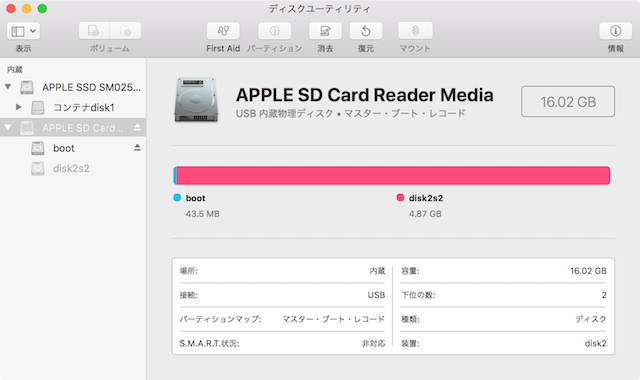Expand the コンテナdisk1 container
640x380 pixels.
tap(18, 107)
